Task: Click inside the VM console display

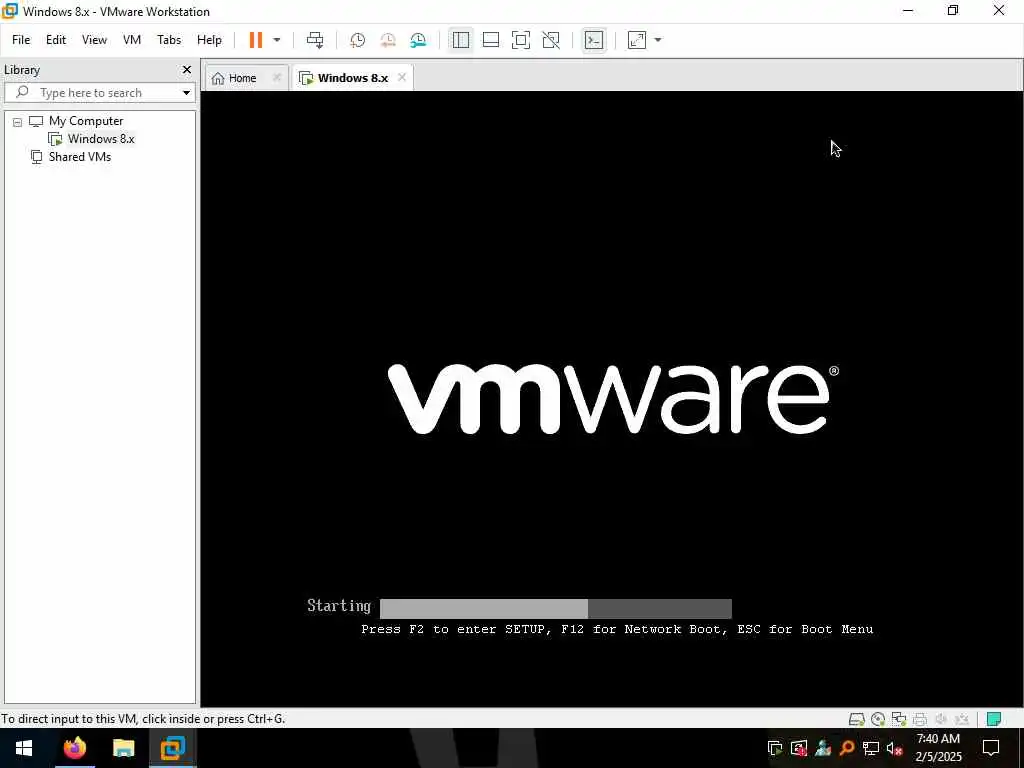Action: click(x=611, y=398)
